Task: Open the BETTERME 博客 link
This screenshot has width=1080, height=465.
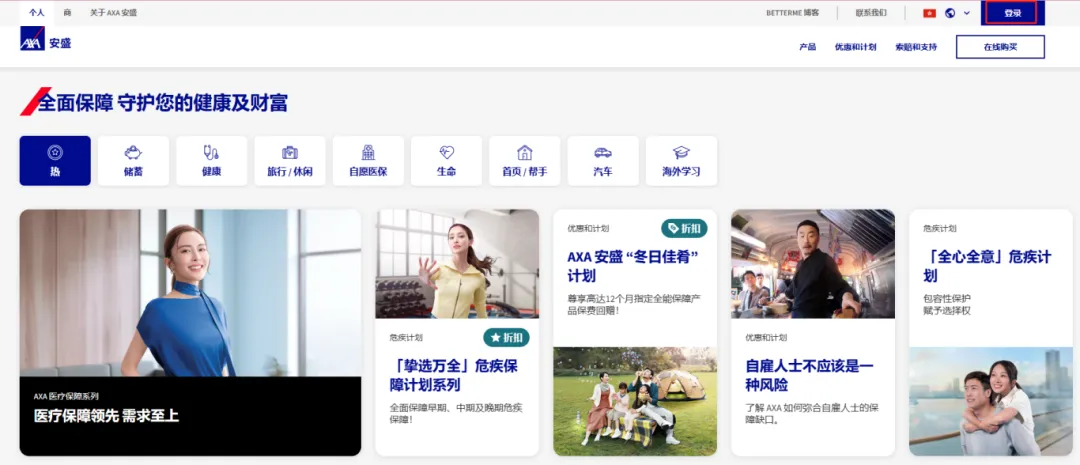Action: [793, 13]
